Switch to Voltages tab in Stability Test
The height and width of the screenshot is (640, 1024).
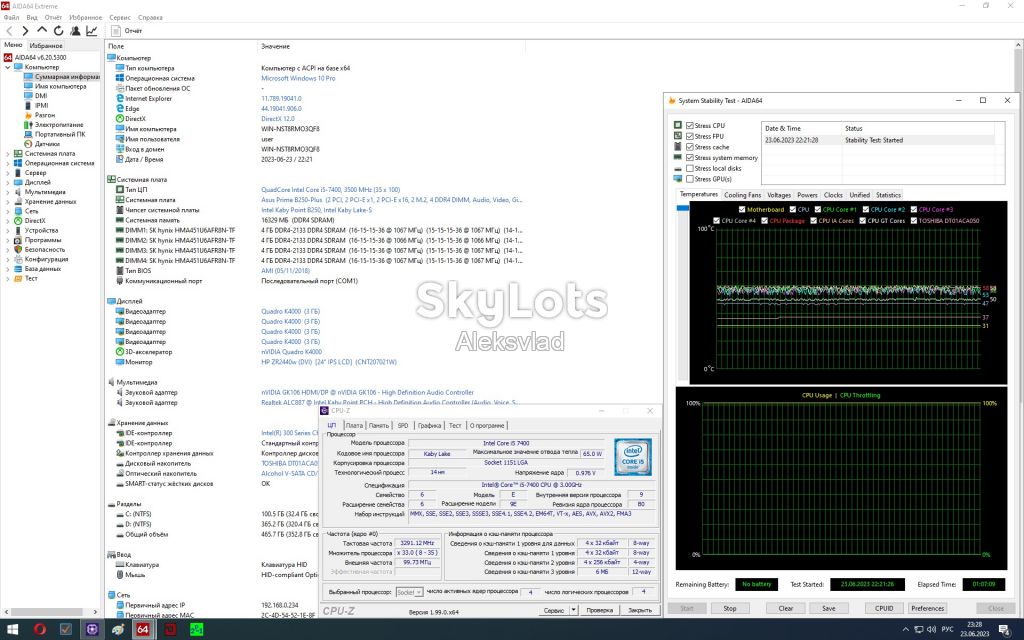point(778,195)
